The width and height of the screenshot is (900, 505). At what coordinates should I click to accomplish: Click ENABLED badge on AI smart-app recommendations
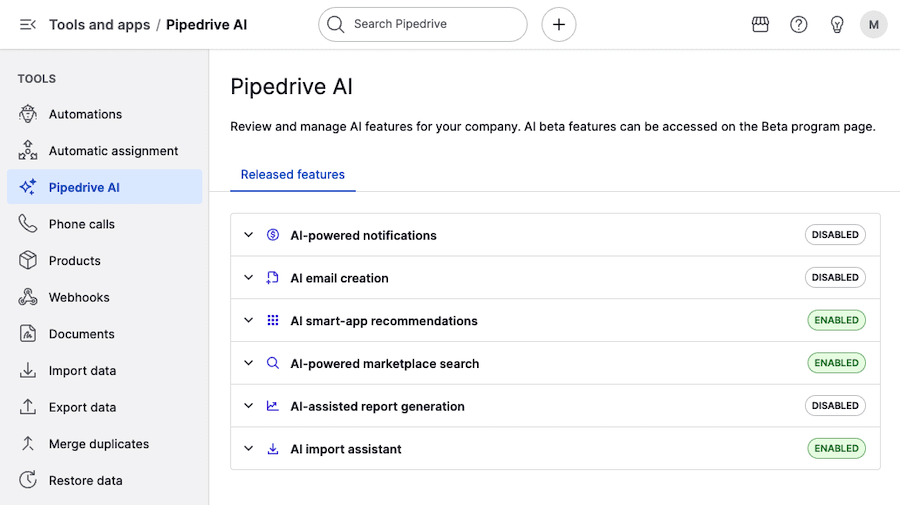click(836, 321)
